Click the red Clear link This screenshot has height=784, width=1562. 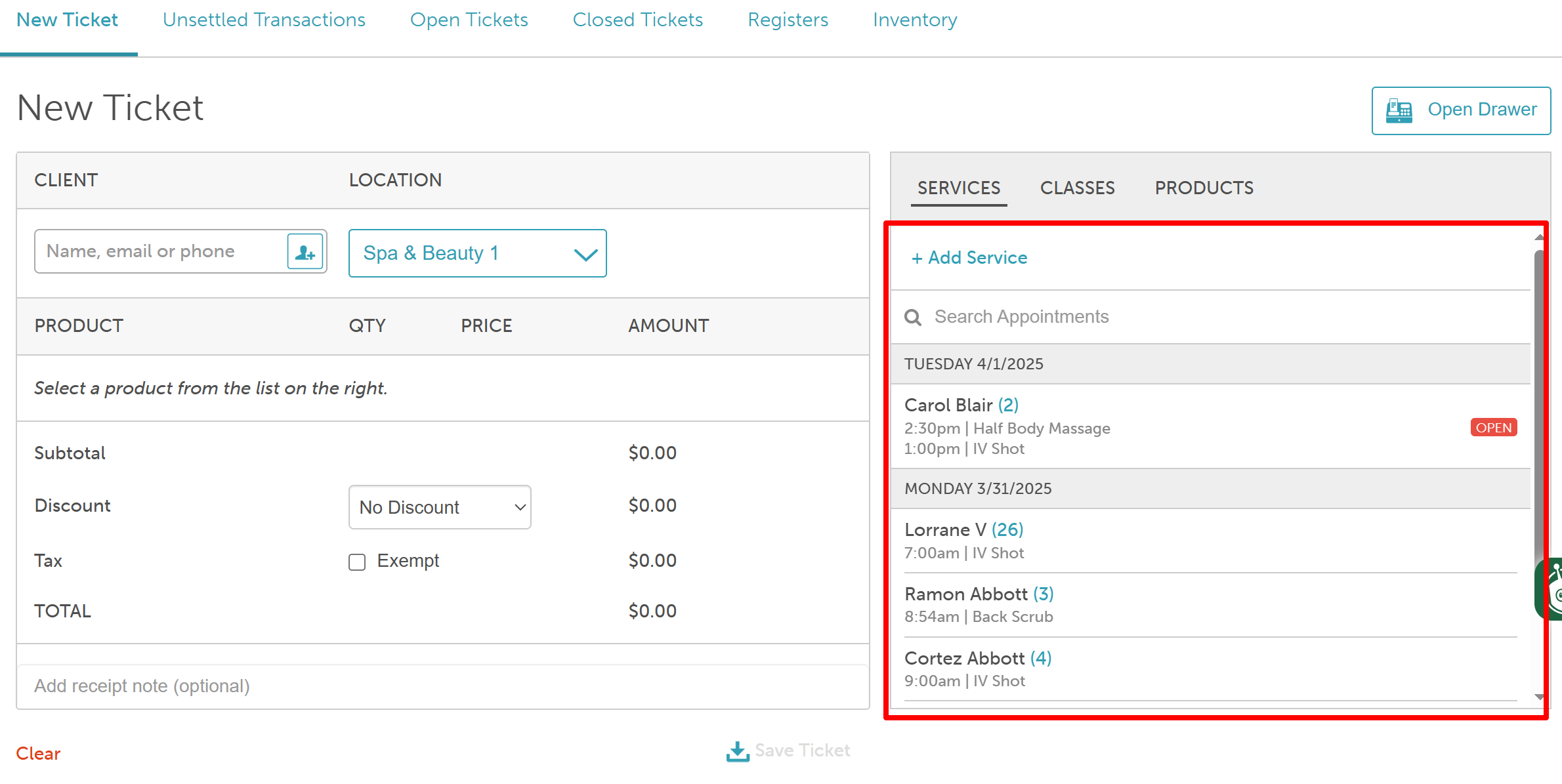[38, 753]
